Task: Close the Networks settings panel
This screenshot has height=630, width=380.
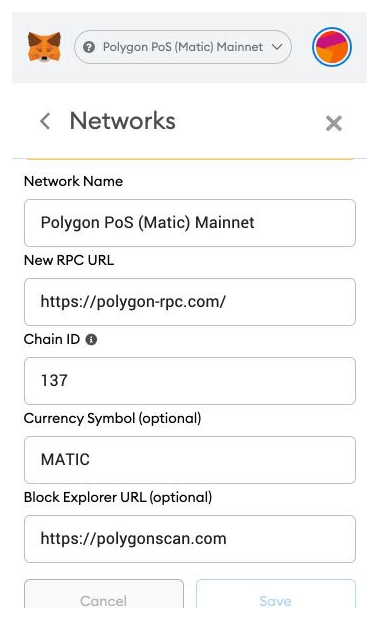Action: [x=334, y=123]
